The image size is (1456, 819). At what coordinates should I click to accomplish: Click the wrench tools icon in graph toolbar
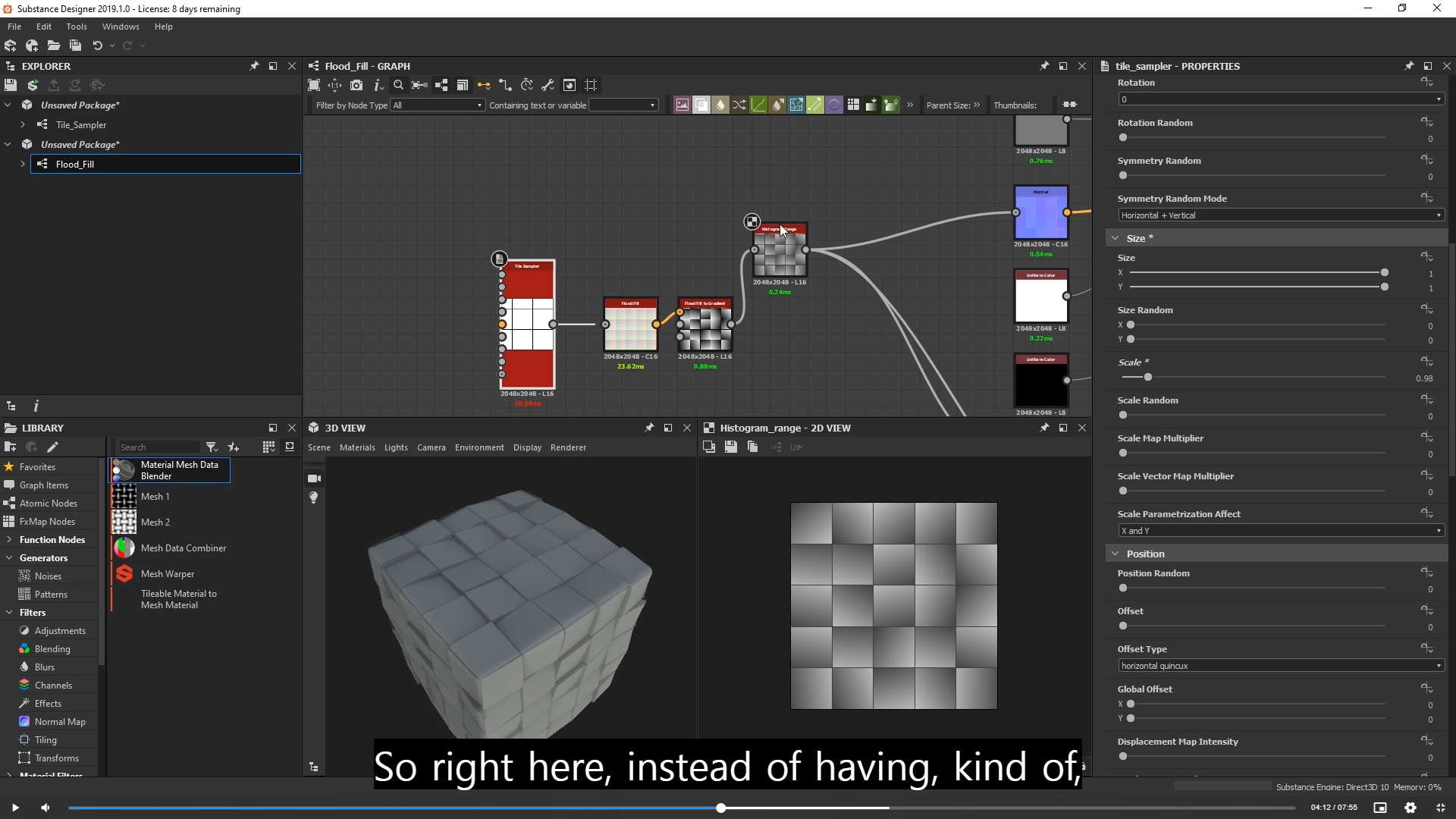(x=548, y=85)
